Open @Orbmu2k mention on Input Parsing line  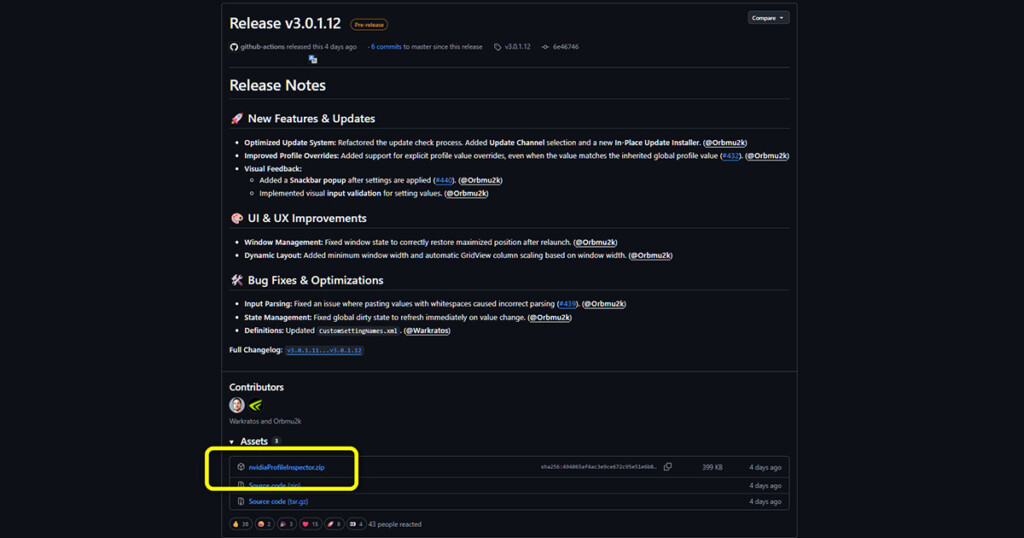click(604, 304)
